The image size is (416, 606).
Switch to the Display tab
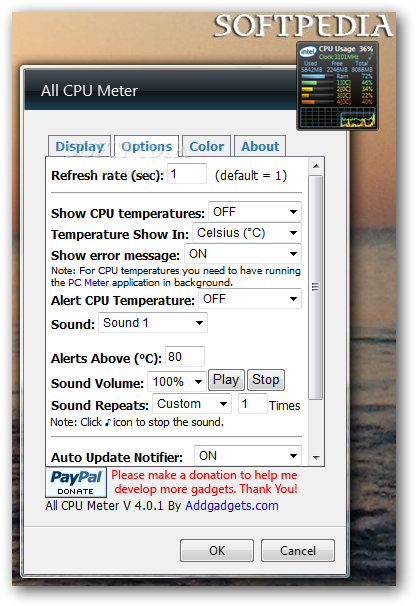(x=80, y=146)
